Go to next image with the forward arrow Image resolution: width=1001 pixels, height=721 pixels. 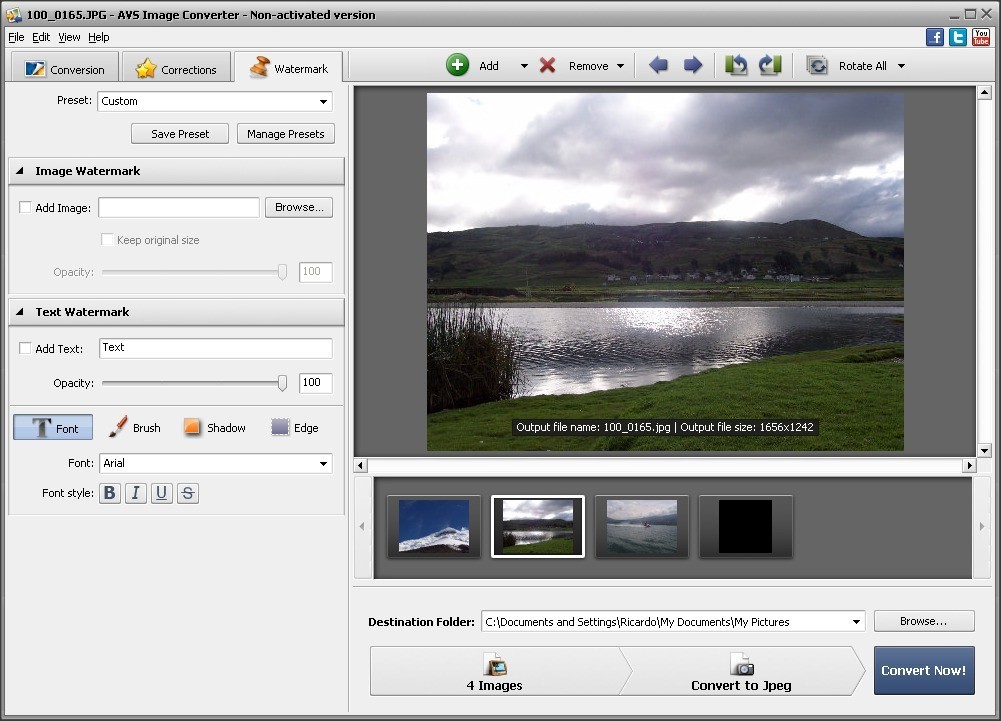(x=693, y=64)
